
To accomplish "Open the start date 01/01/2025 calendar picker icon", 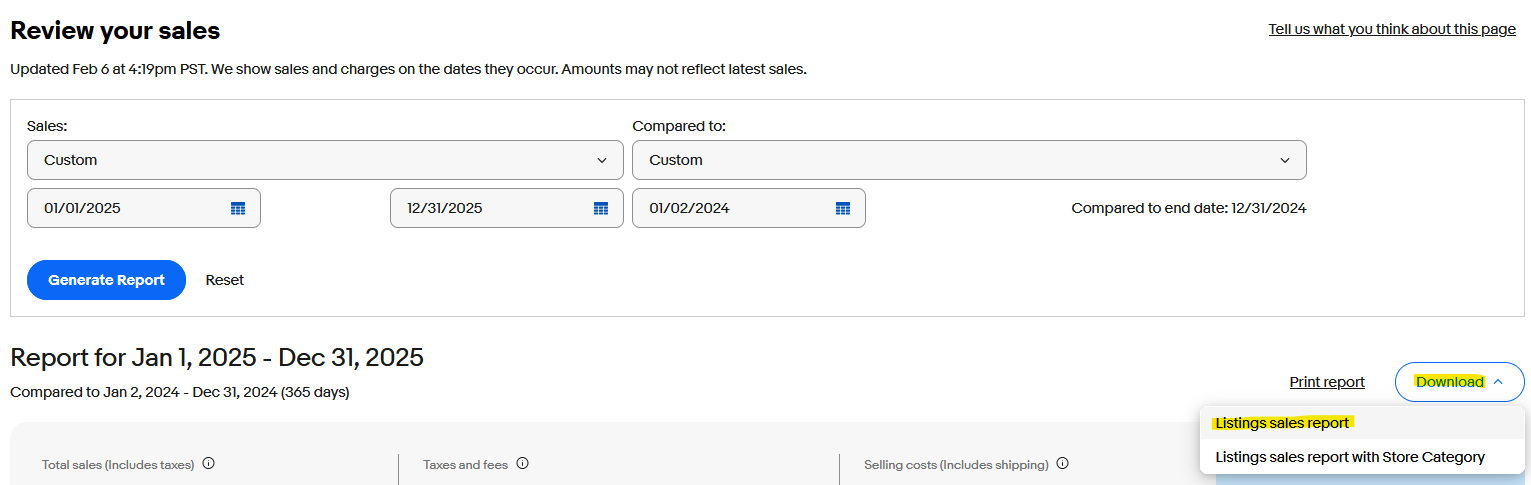I will tap(238, 208).
